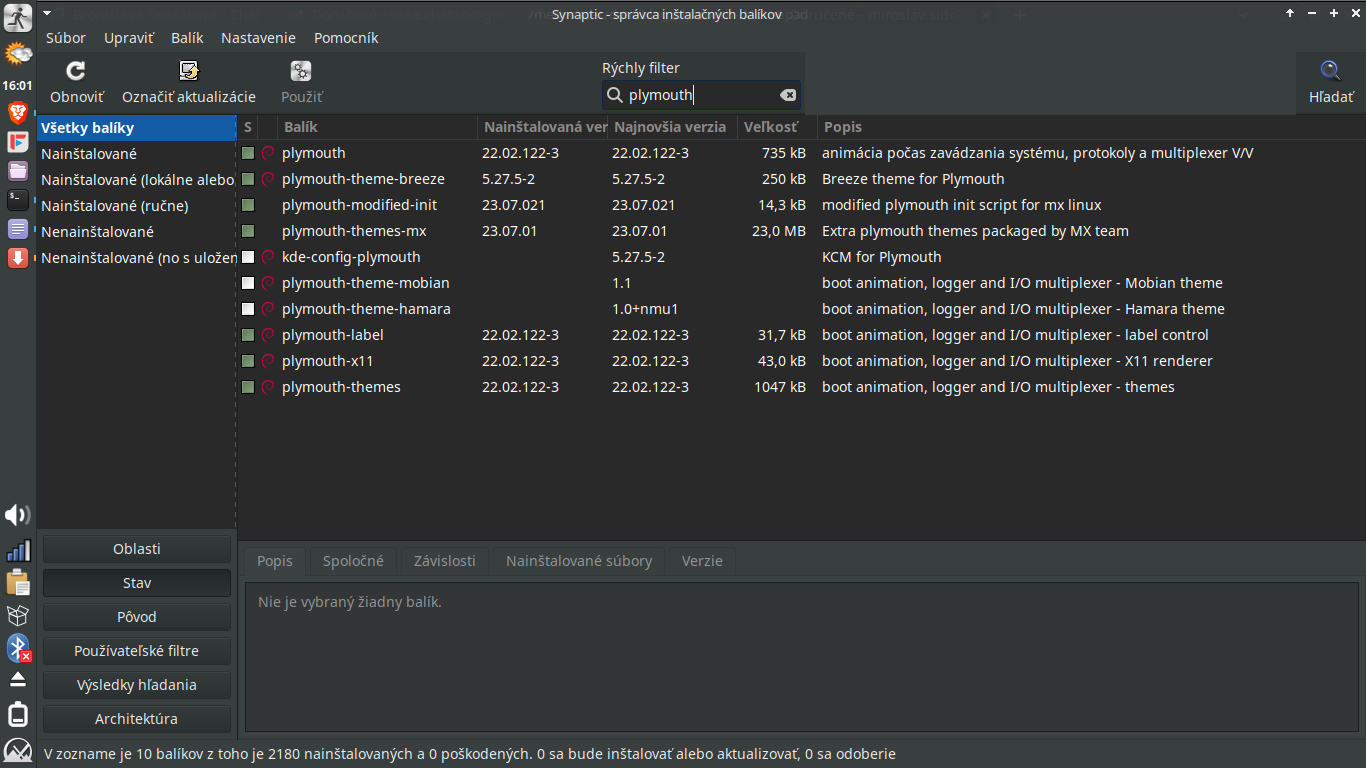Image resolution: width=1366 pixels, height=768 pixels.
Task: Switch to the Verzie tab
Action: (x=702, y=561)
